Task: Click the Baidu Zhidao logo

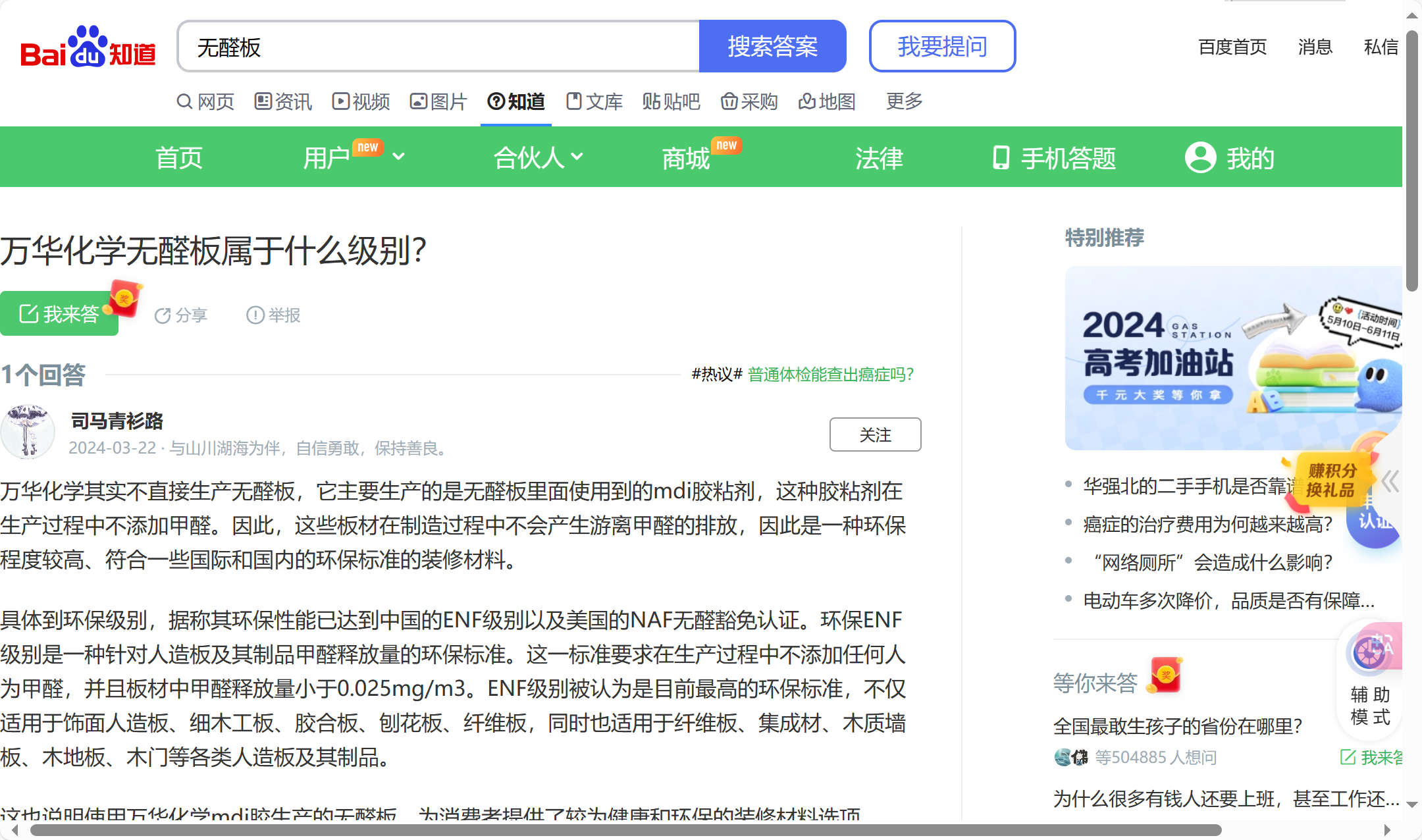Action: point(88,47)
